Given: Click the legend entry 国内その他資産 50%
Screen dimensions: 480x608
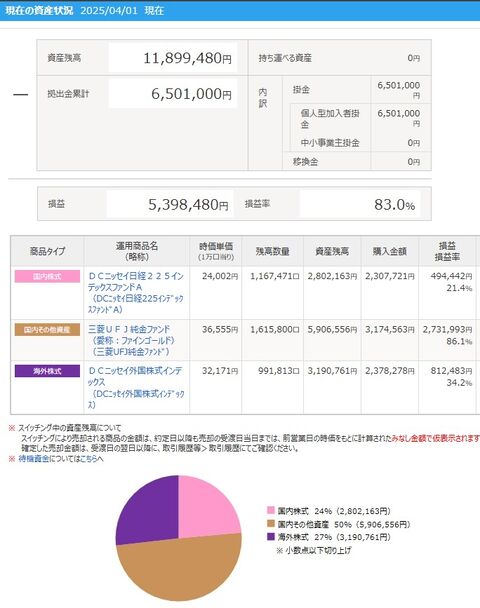Looking at the screenshot, I should click(x=344, y=524).
